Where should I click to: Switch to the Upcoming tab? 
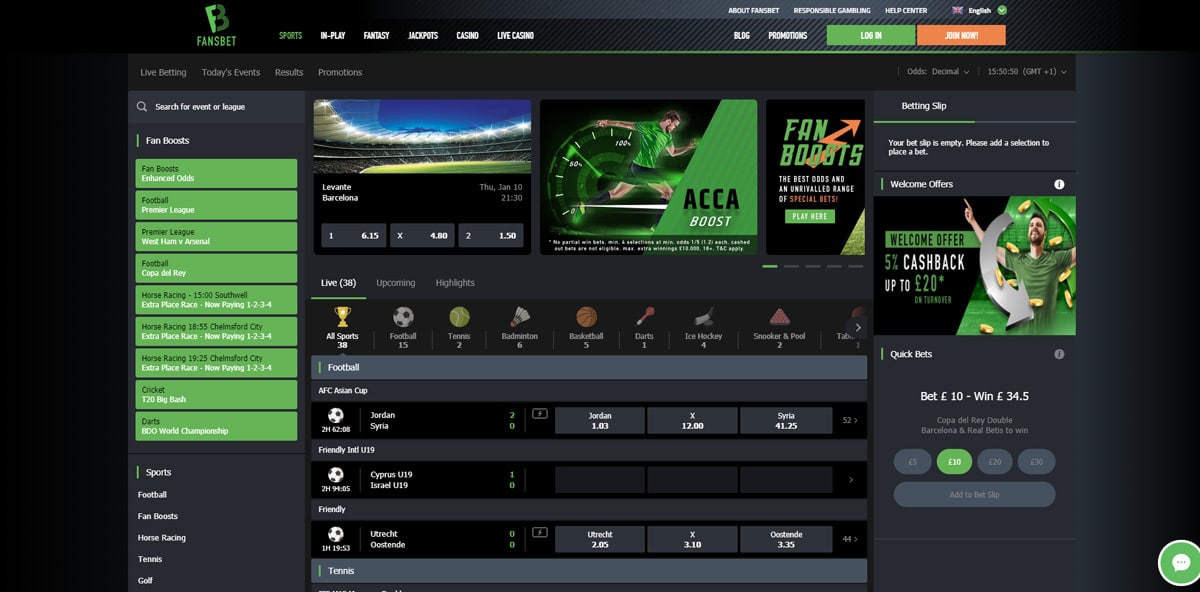click(x=395, y=283)
